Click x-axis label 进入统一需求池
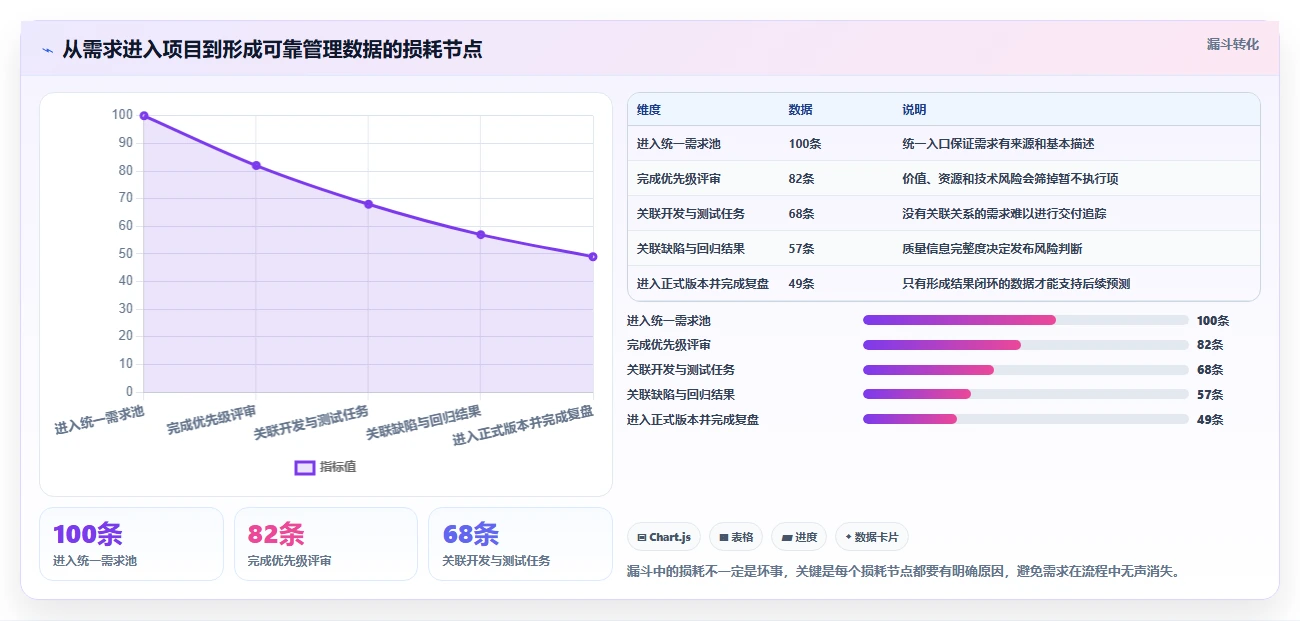Image resolution: width=1300 pixels, height=621 pixels. coord(99,419)
